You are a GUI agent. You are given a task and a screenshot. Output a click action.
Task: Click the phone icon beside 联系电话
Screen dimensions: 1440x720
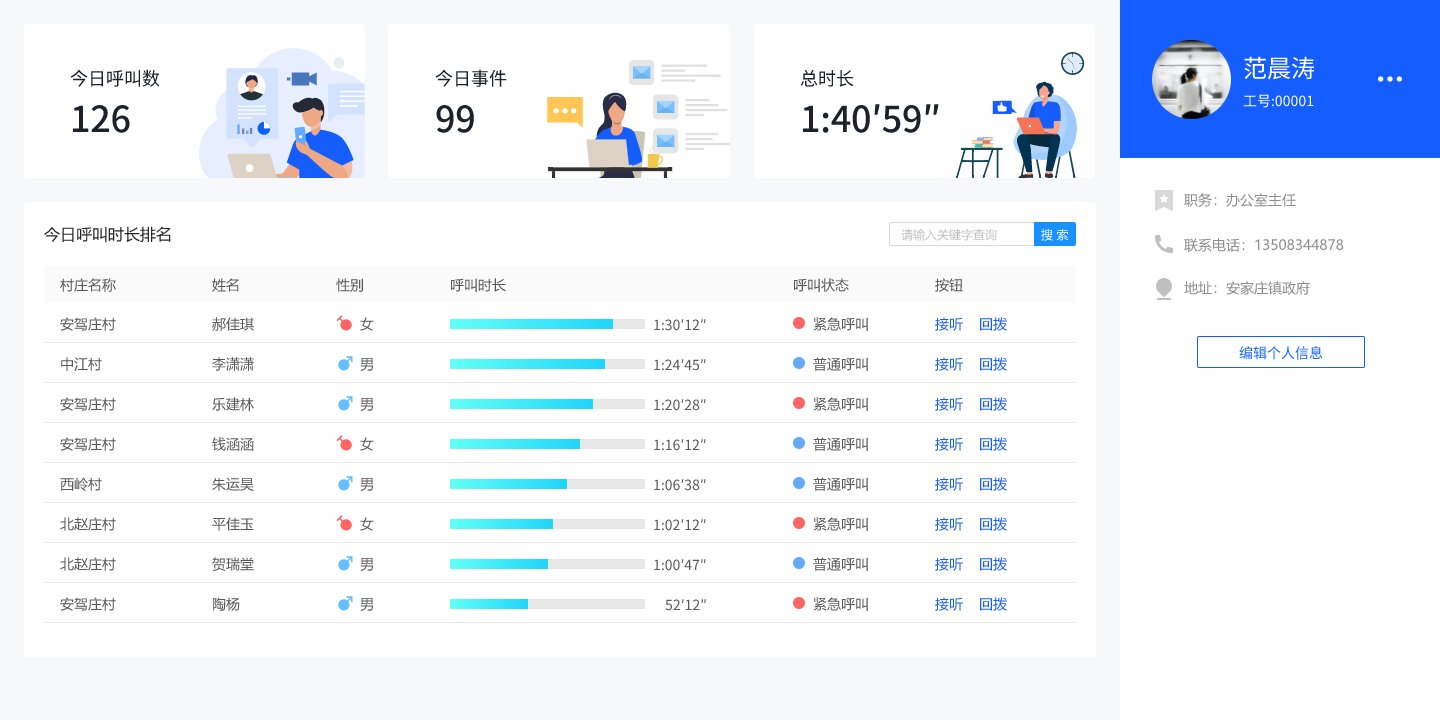point(1163,244)
